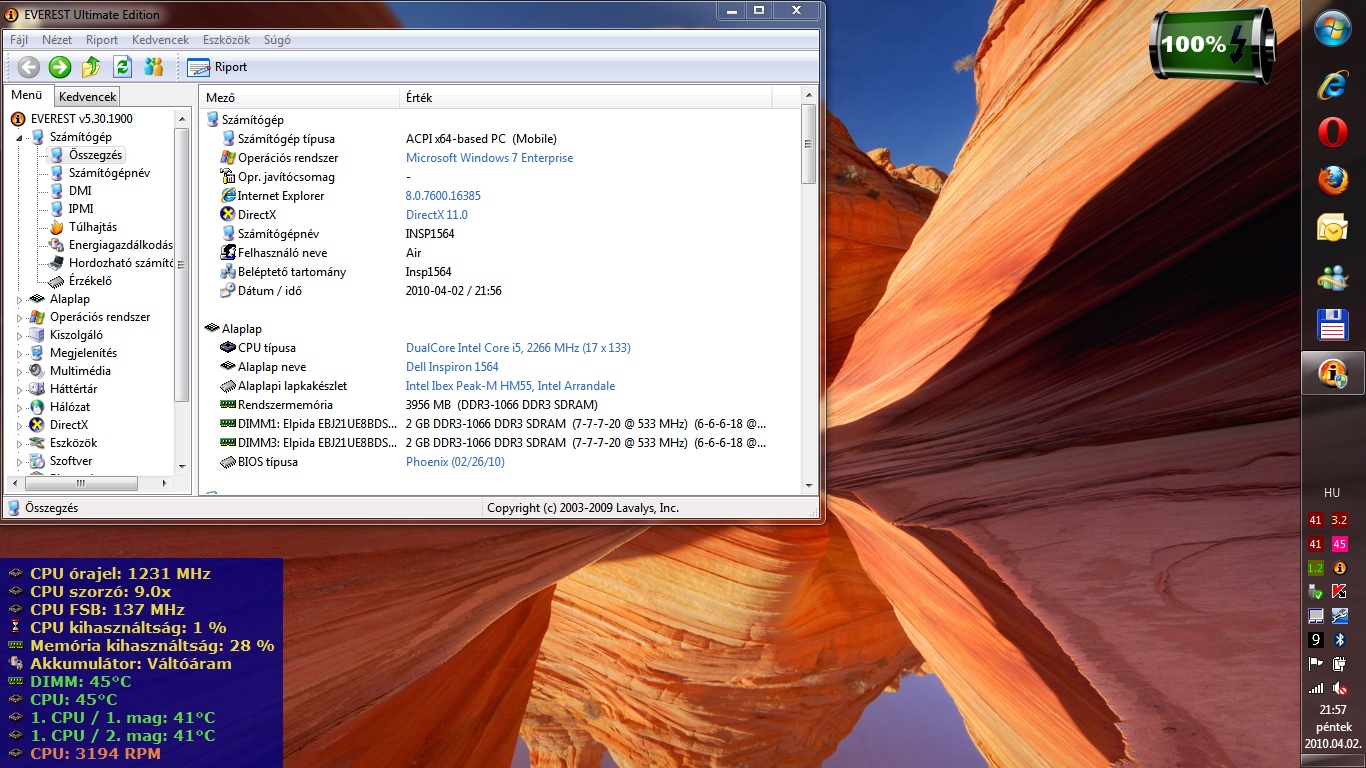
Task: Switch to the Kedvencek tab
Action: coord(87,97)
